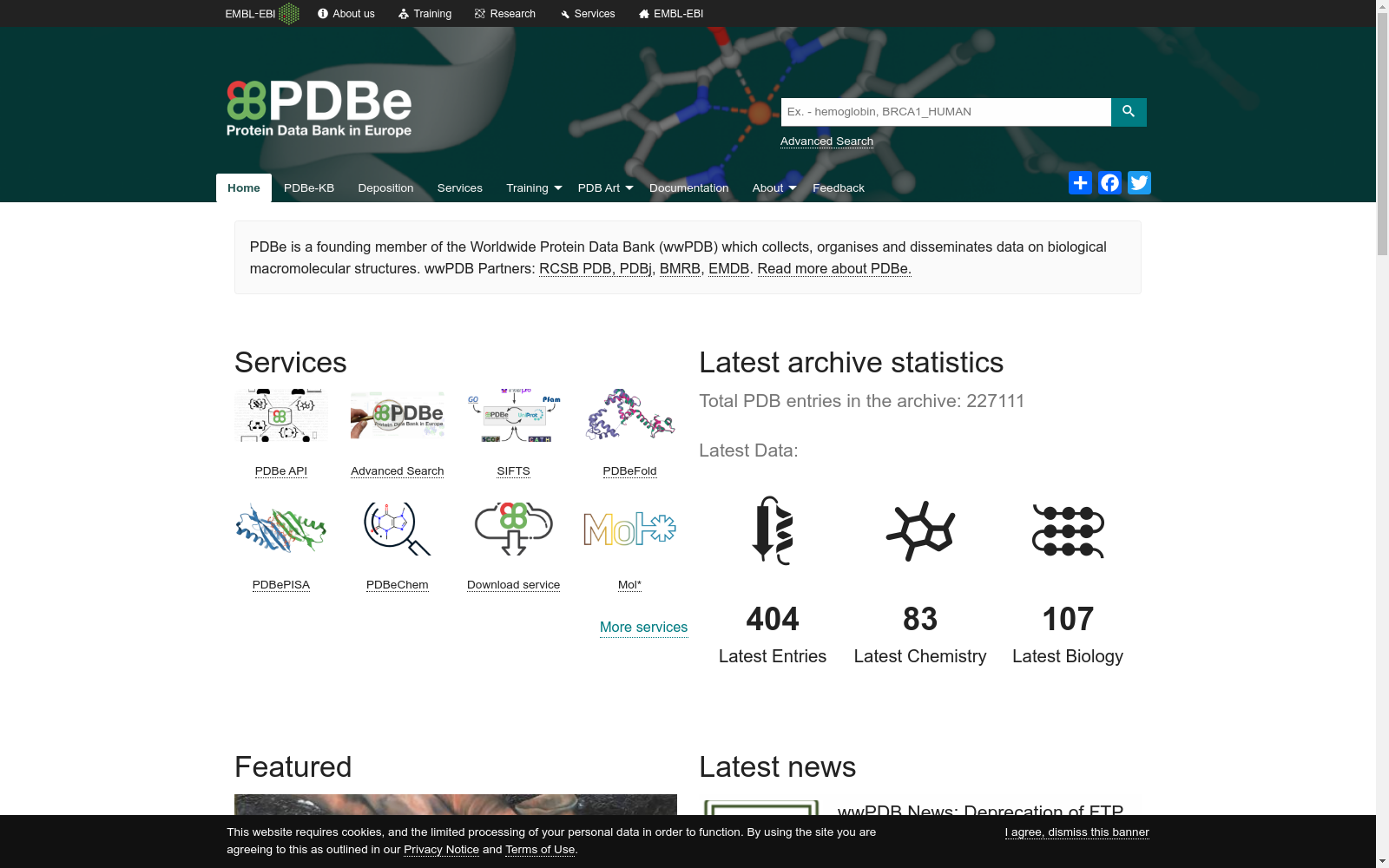Follow Read more about PDBe link
The image size is (1389, 868).
834,269
